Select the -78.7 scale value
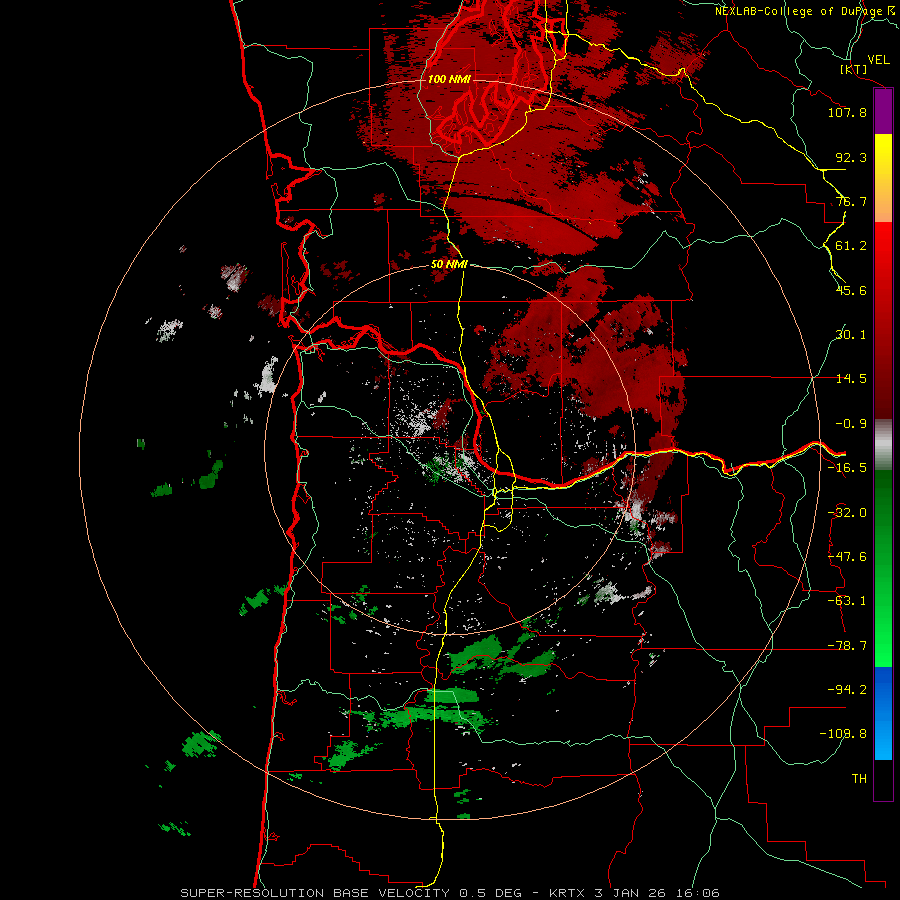The width and height of the screenshot is (900, 900). coord(847,646)
